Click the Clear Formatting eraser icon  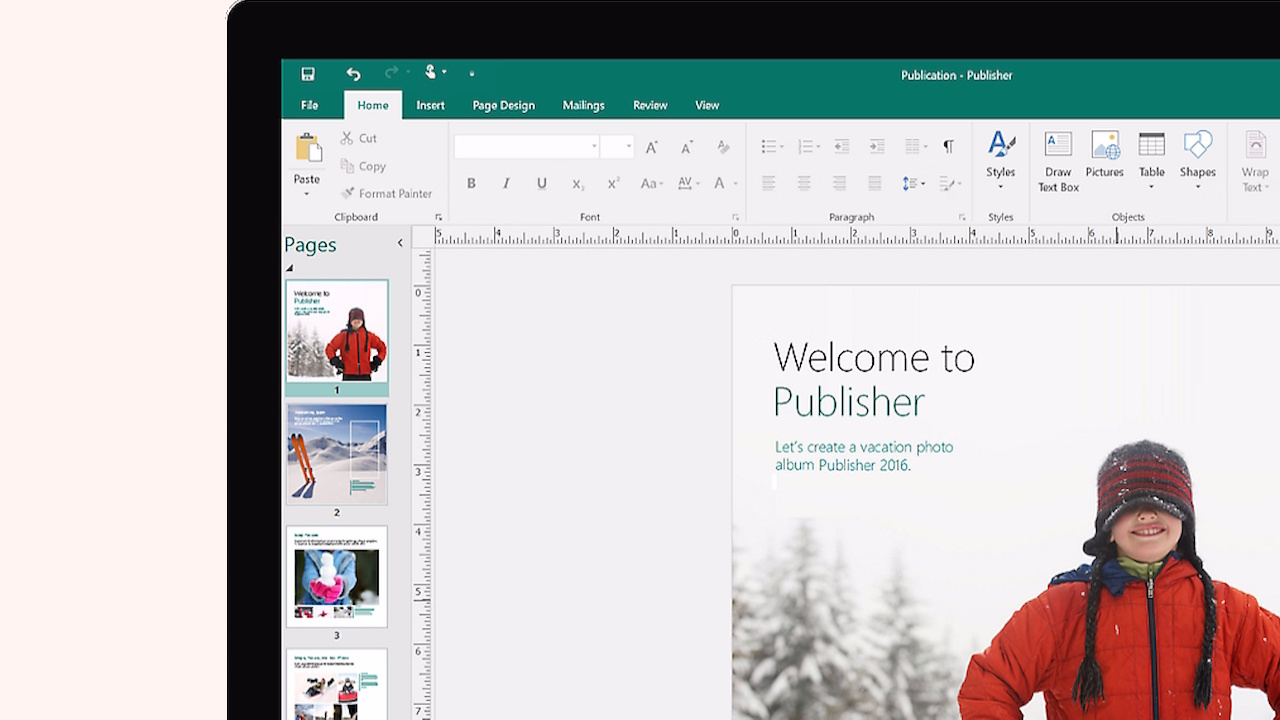tap(723, 147)
